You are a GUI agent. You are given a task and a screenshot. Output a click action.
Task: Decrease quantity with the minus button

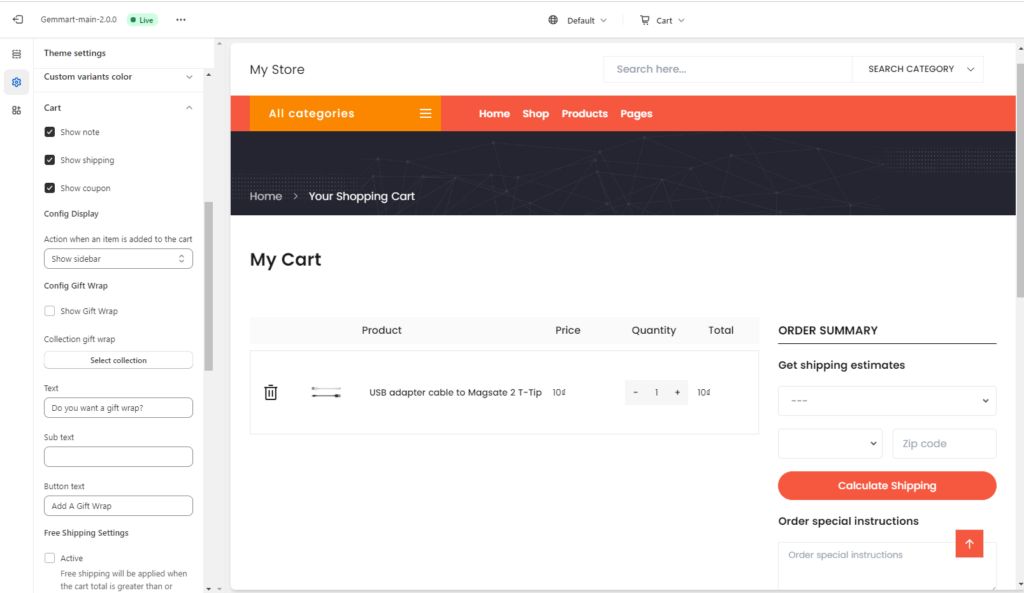pyautogui.click(x=635, y=393)
